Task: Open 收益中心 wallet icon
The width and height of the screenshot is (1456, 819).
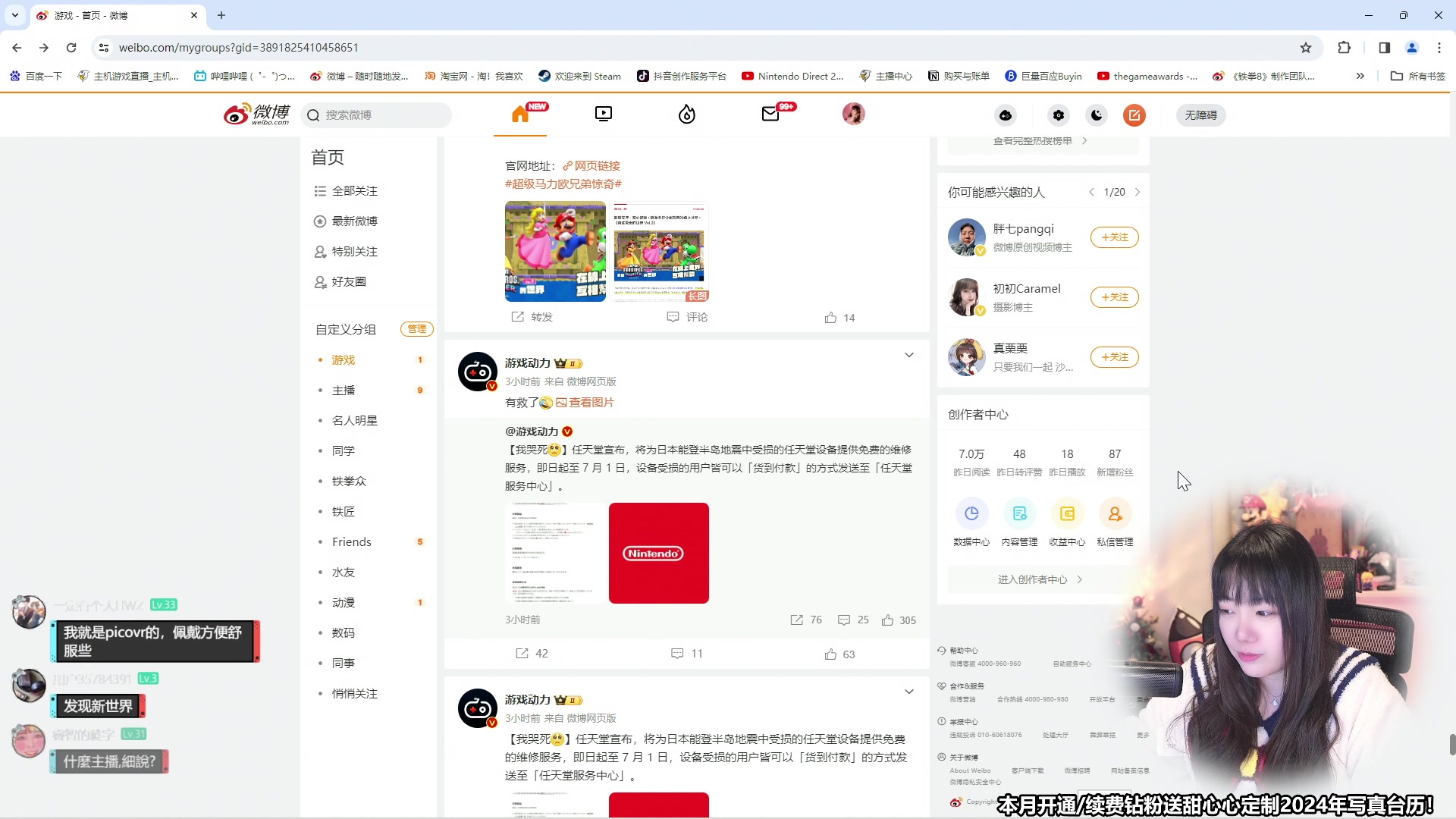Action: pyautogui.click(x=1067, y=513)
